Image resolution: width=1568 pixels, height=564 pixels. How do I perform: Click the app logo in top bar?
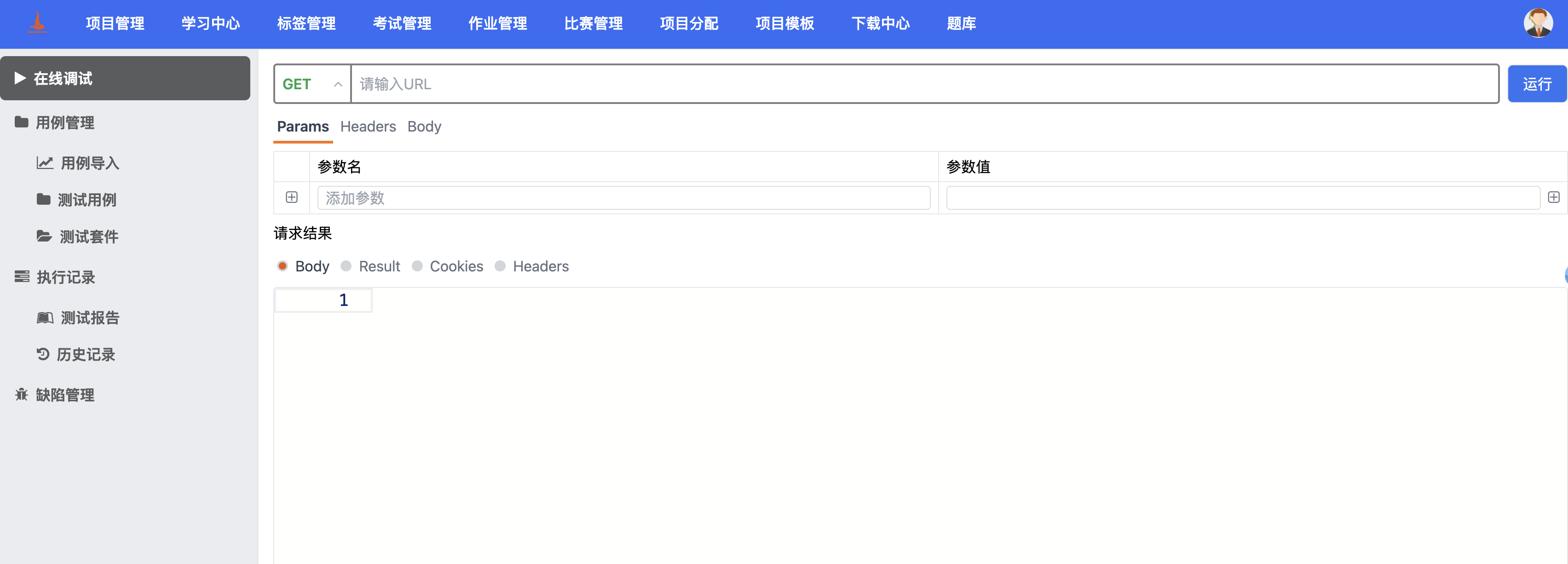point(36,23)
